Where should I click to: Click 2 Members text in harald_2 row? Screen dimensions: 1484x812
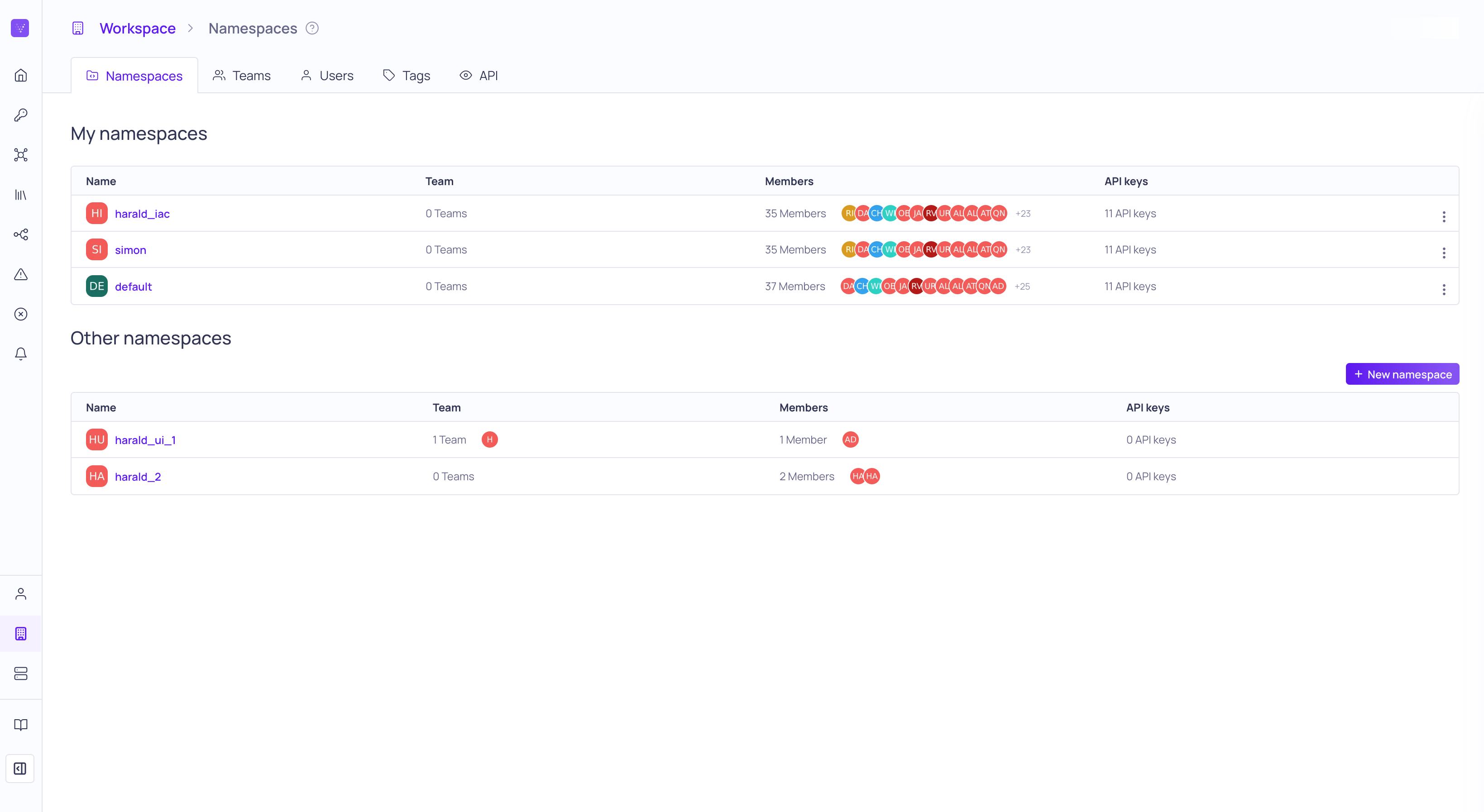coord(807,476)
